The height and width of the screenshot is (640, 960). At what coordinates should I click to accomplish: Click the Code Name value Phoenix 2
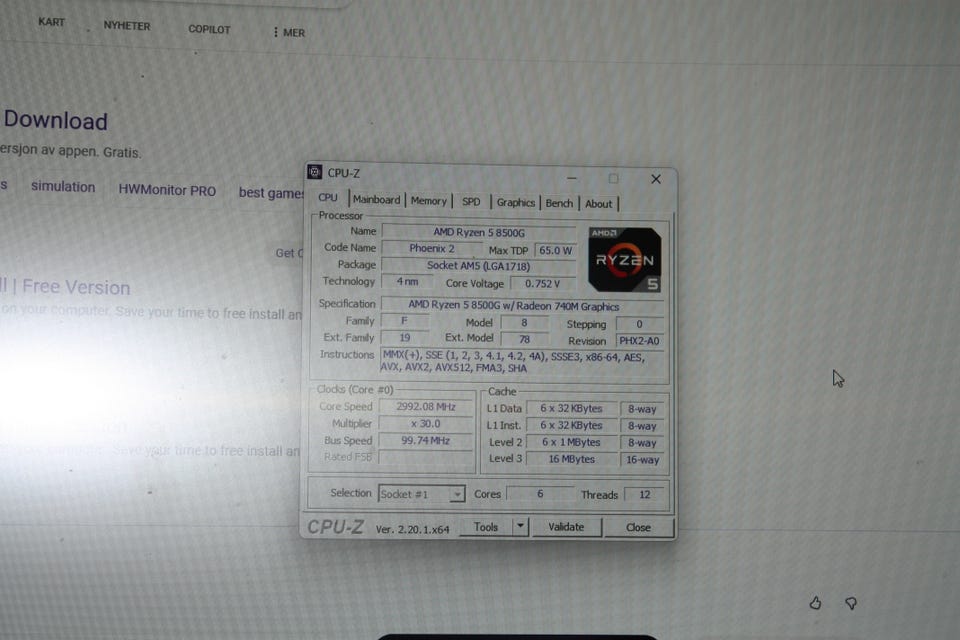[x=432, y=249]
